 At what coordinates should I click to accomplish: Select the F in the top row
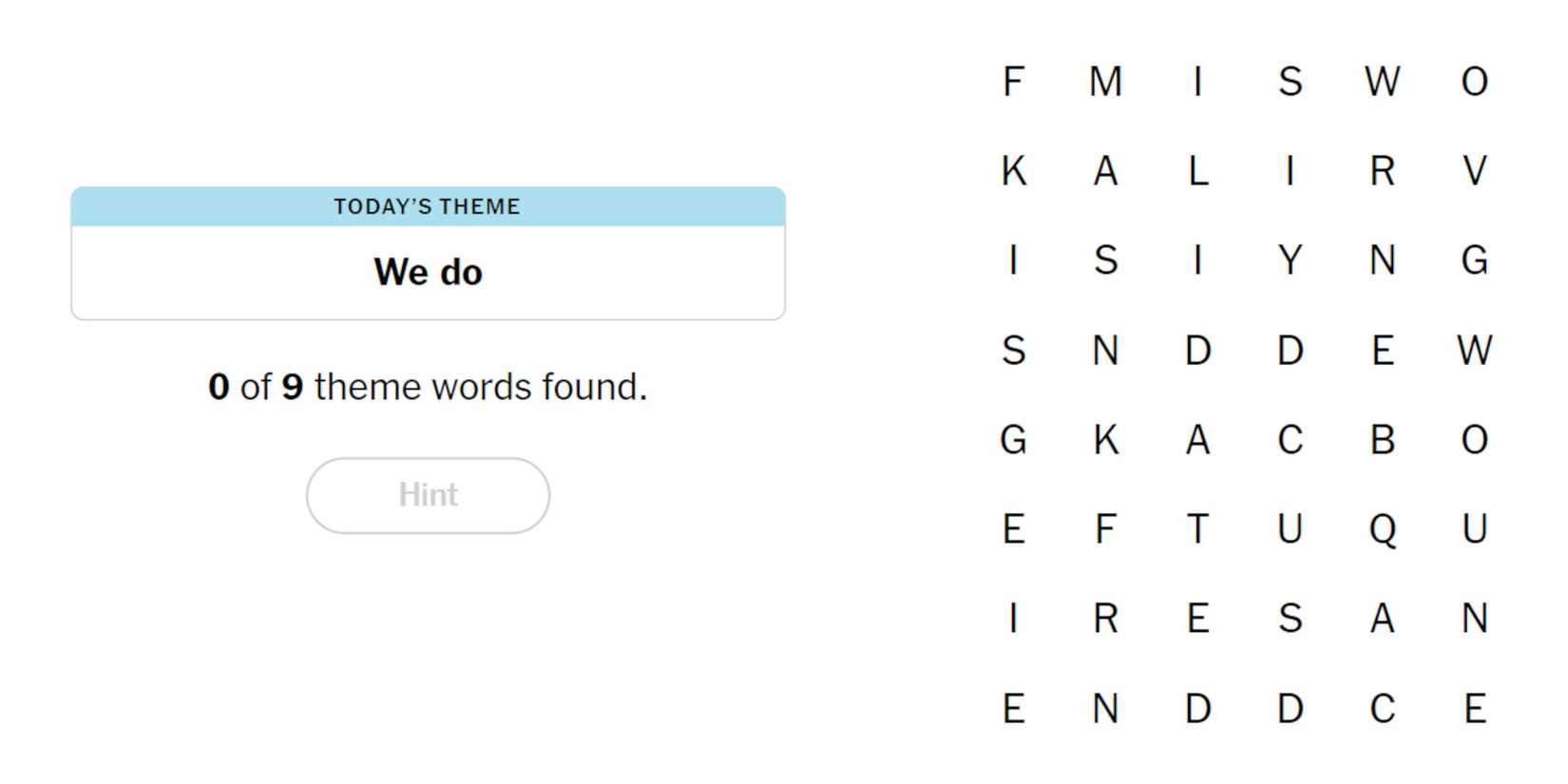pyautogui.click(x=1013, y=82)
